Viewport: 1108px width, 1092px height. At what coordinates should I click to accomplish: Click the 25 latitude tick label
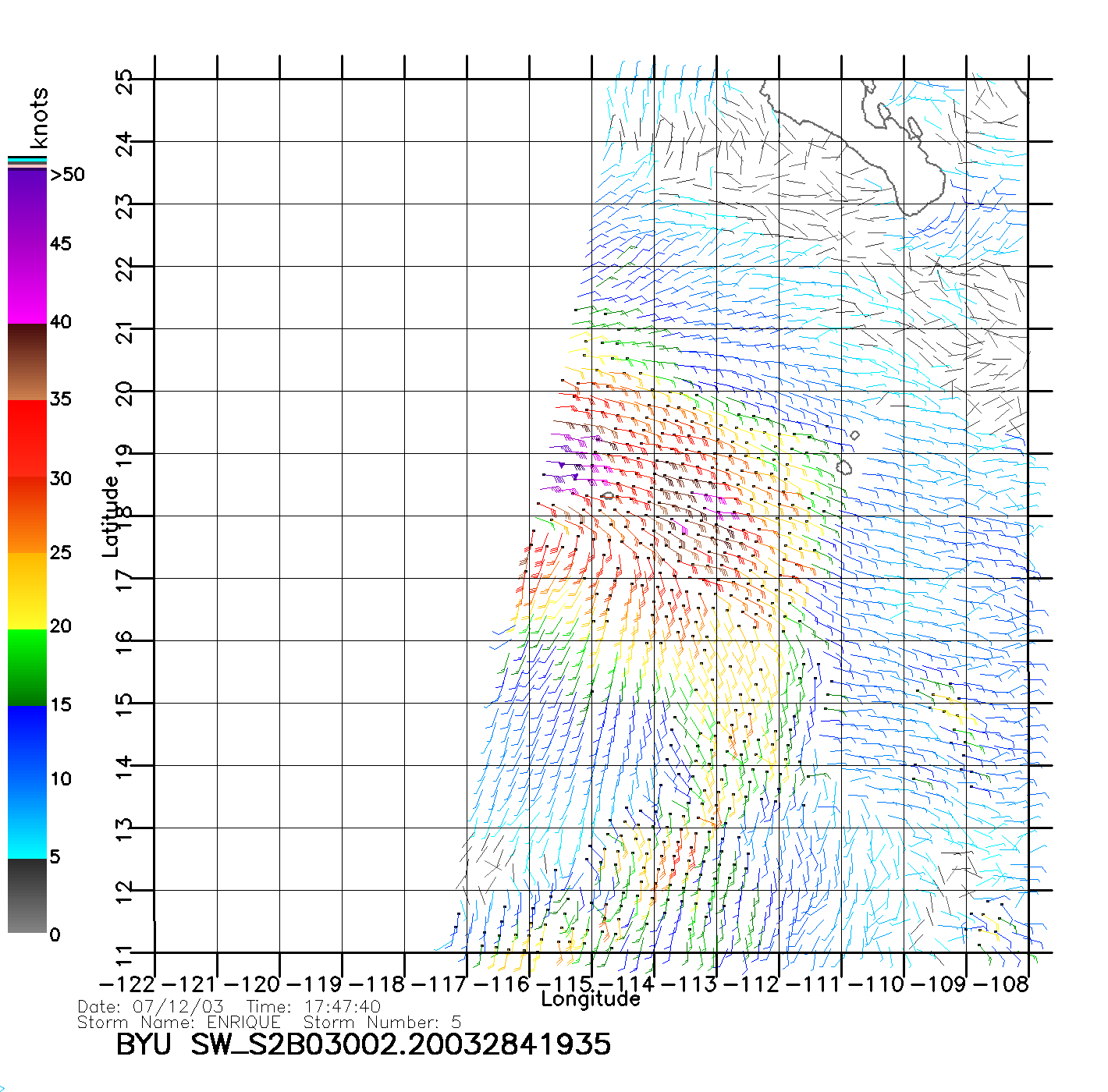(x=124, y=81)
